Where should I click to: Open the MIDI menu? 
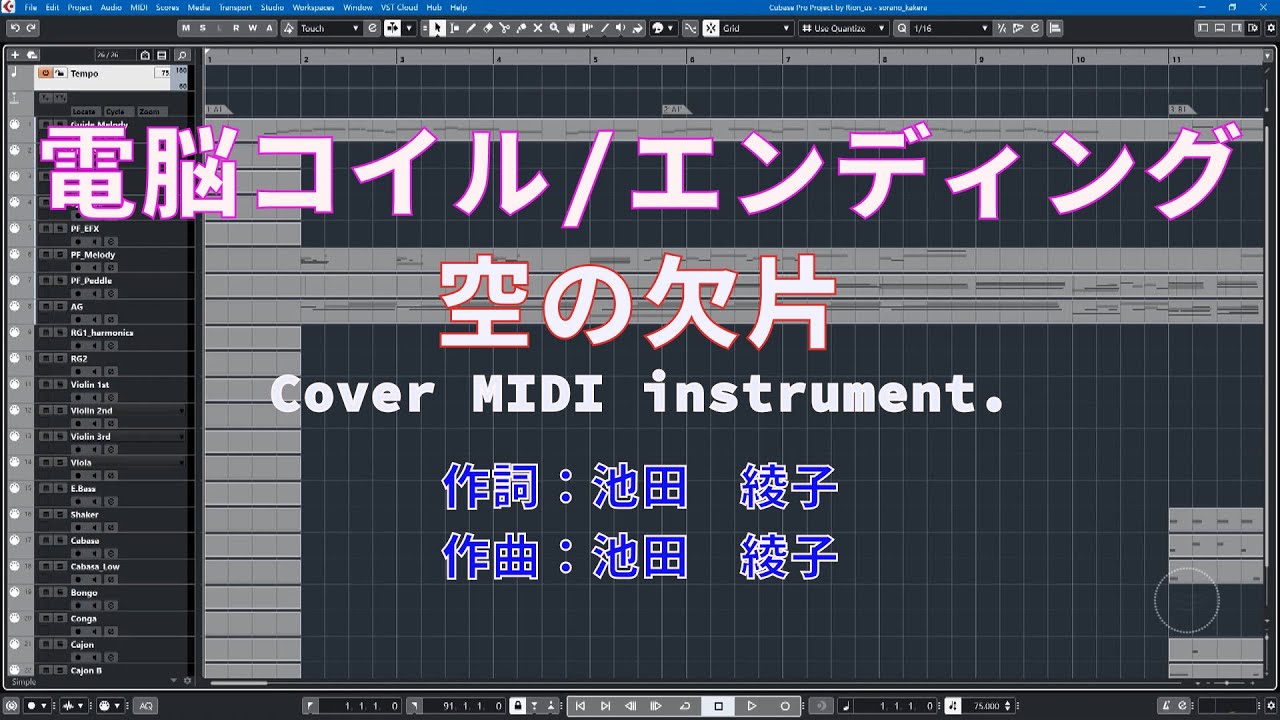point(138,7)
